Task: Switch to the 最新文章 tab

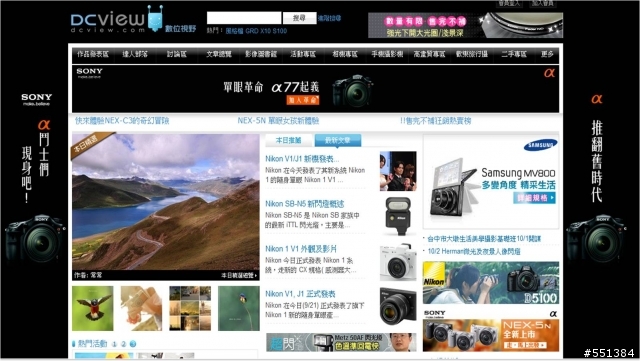Action: click(338, 140)
